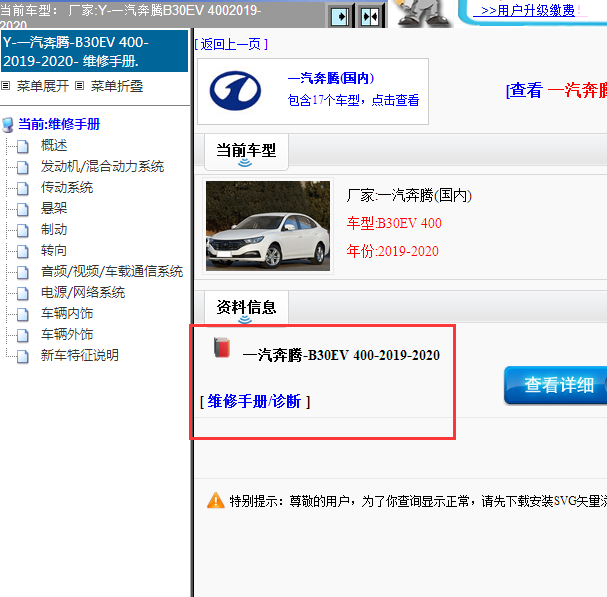Select the 资料信息 tab

coord(246,309)
